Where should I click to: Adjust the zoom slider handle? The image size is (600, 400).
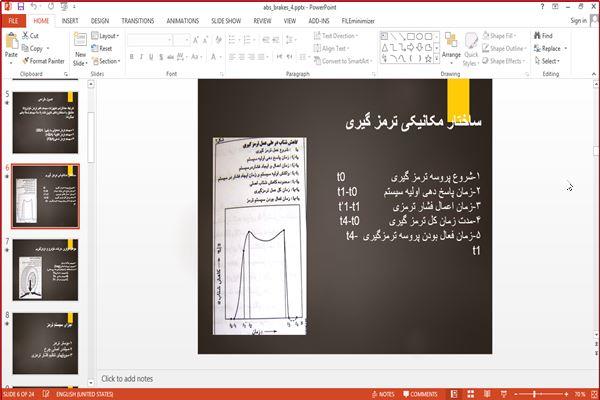(x=535, y=394)
